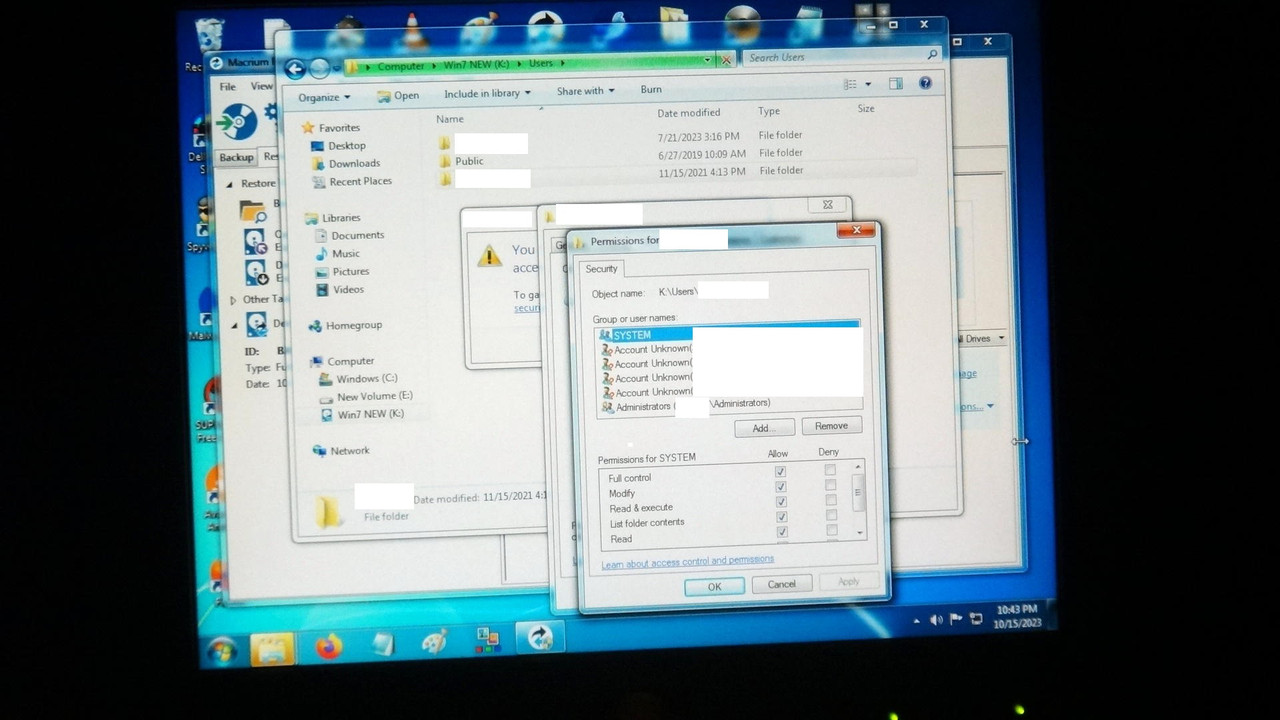This screenshot has height=720, width=1280.
Task: Check Deny for Read & execute
Action: click(831, 500)
